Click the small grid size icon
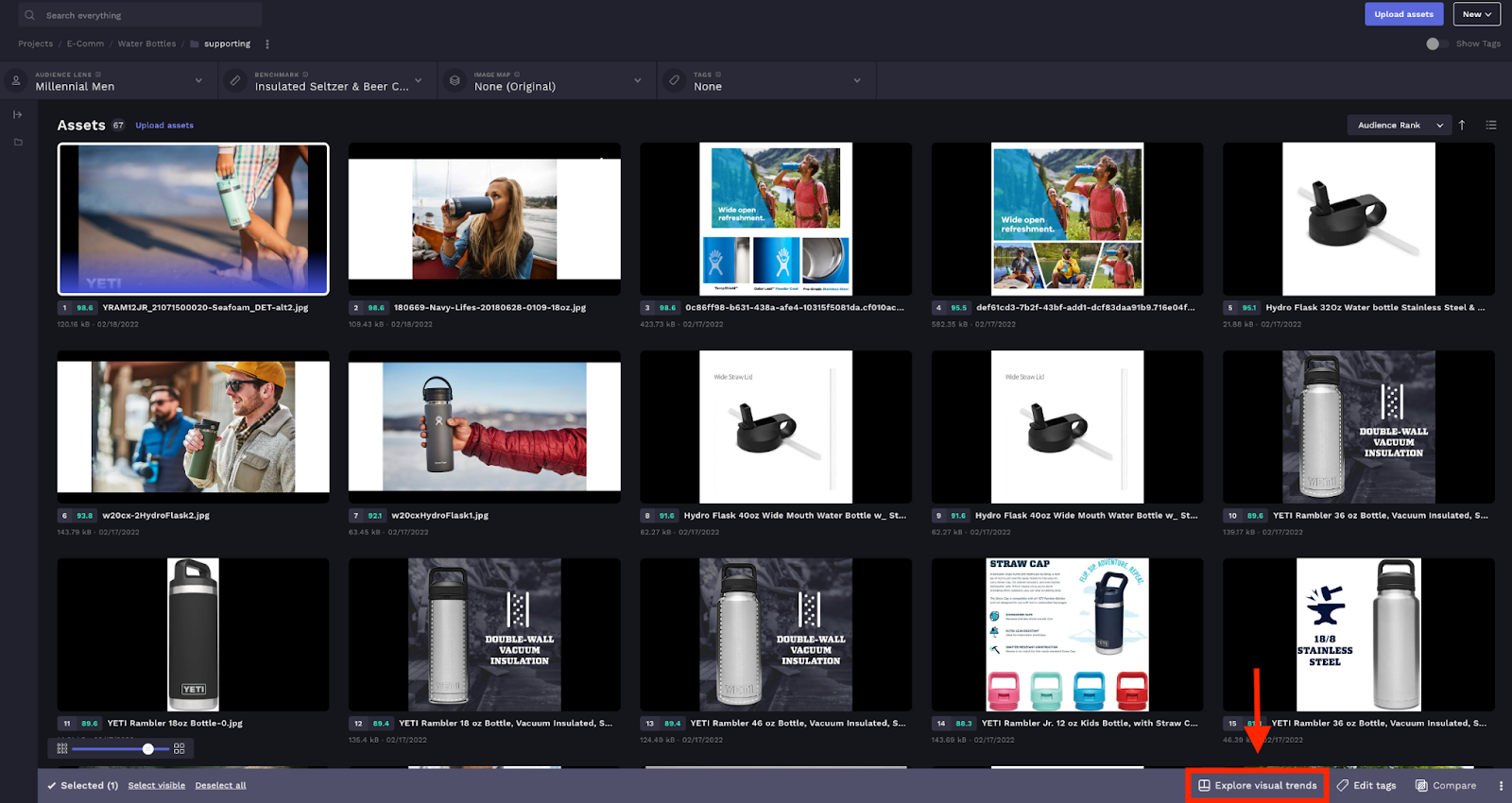This screenshot has height=803, width=1512. (62, 748)
